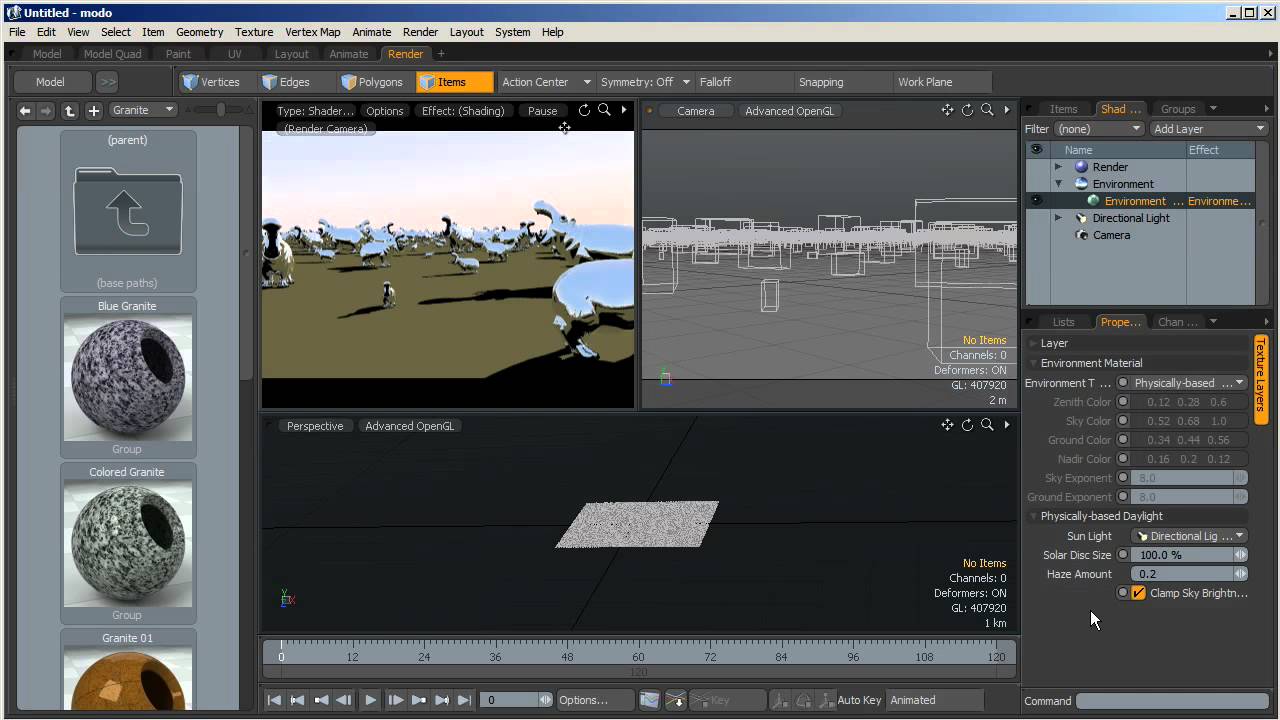
Task: Click frame 48 on the timeline
Action: (568, 657)
